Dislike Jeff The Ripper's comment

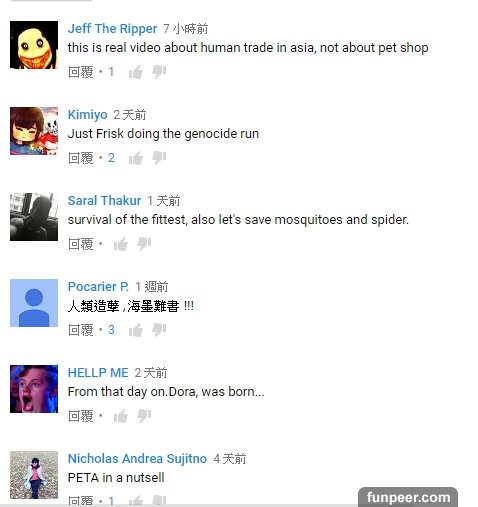pyautogui.click(x=159, y=72)
